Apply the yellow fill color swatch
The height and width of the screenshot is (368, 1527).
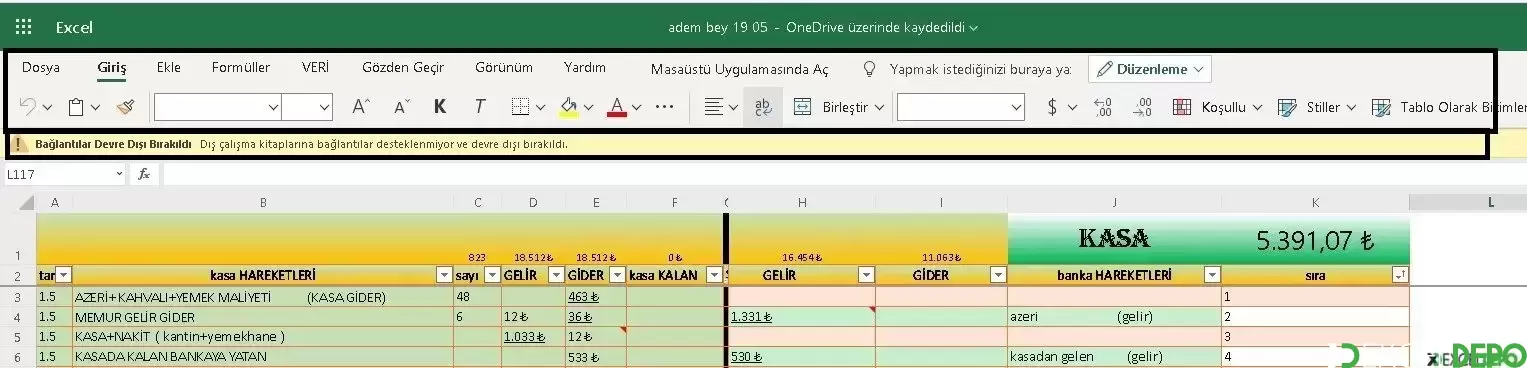568,107
